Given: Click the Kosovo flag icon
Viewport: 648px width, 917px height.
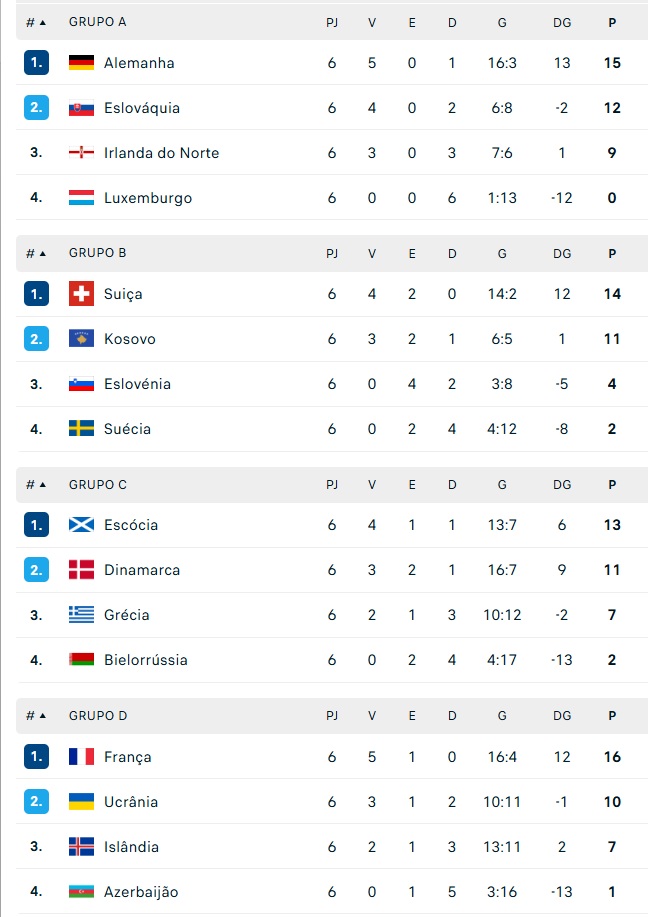Looking at the screenshot, I should [81, 339].
